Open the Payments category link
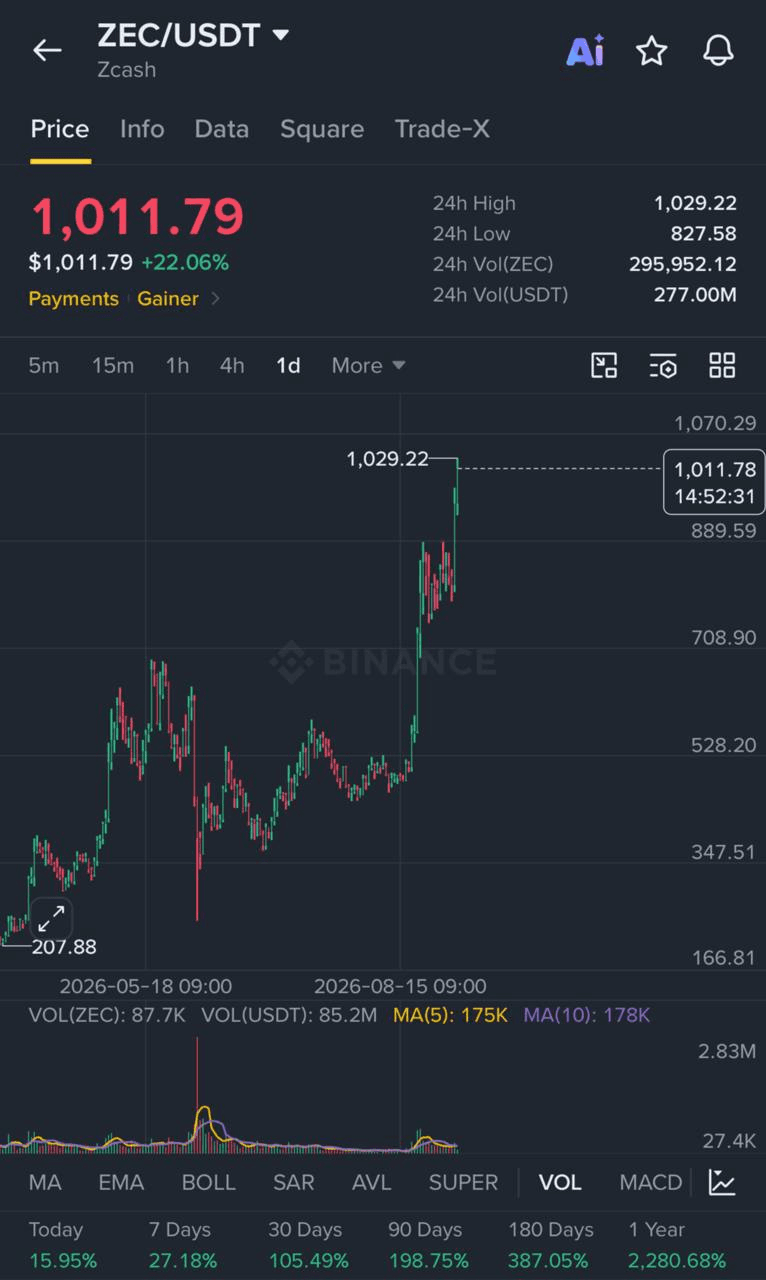The width and height of the screenshot is (766, 1280). point(73,298)
